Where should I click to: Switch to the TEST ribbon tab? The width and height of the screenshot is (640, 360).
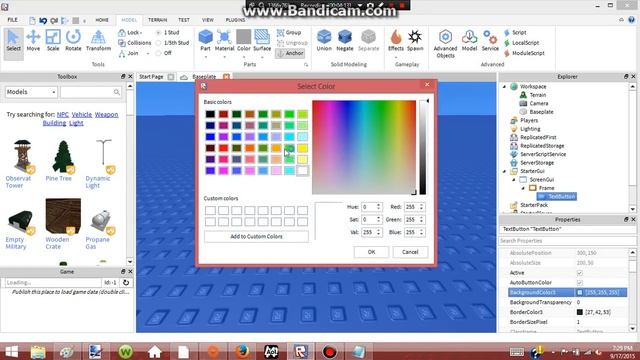(x=184, y=20)
